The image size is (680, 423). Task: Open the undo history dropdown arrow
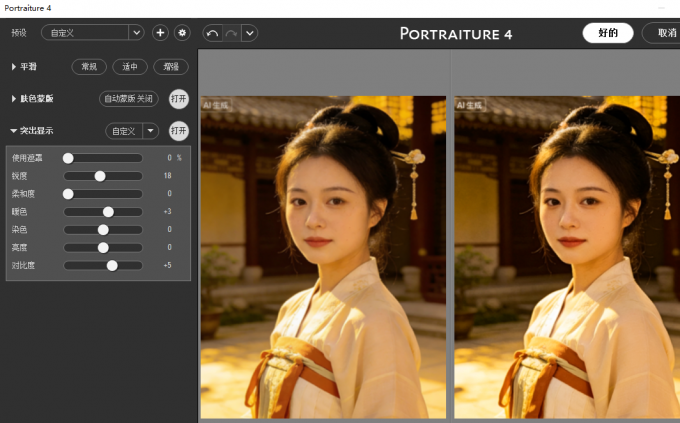pyautogui.click(x=250, y=33)
